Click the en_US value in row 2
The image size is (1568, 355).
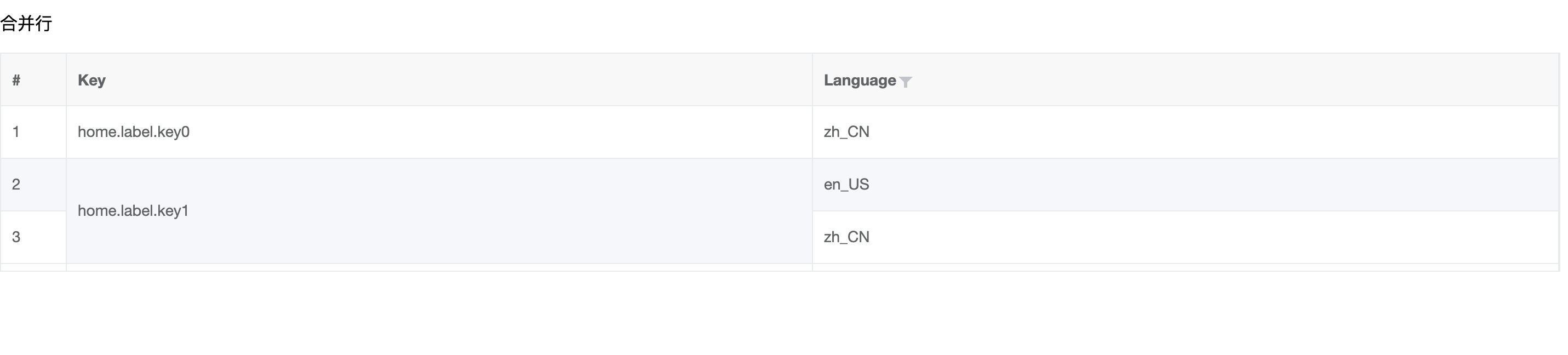(846, 185)
